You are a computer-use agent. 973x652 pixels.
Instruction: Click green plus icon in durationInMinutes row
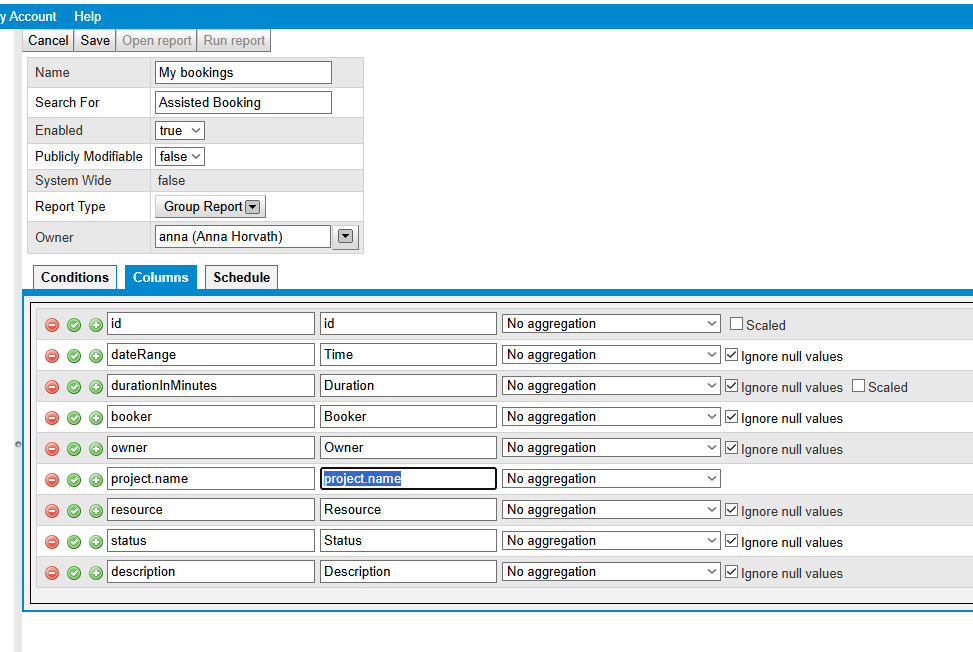[x=96, y=387]
